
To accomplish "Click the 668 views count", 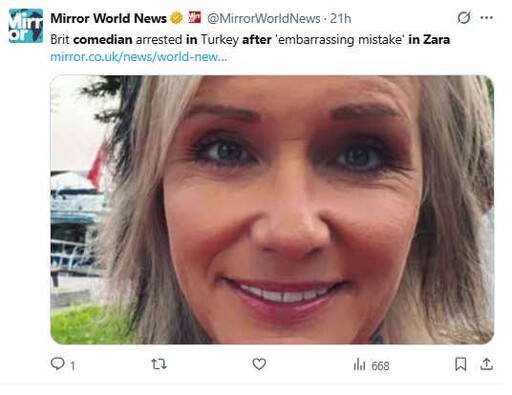I will point(380,366).
